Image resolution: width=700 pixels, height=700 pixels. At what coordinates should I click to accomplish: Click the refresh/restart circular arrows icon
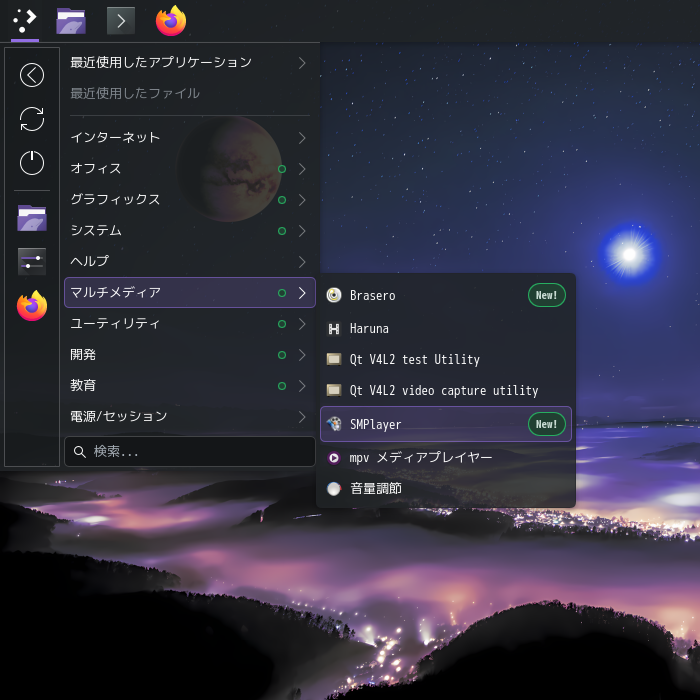[x=32, y=119]
